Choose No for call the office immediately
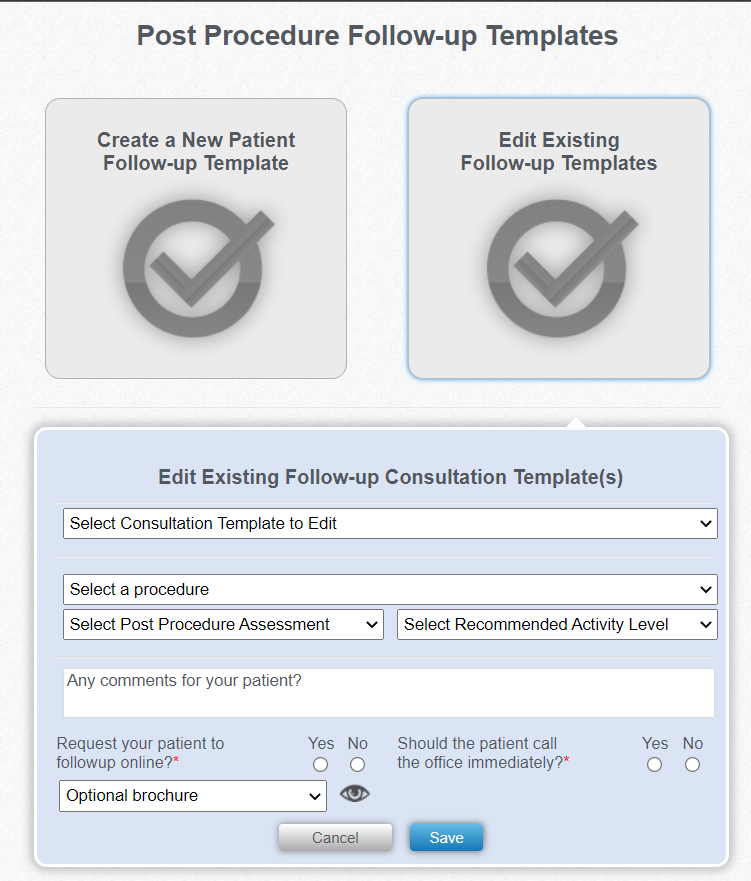 click(x=693, y=765)
